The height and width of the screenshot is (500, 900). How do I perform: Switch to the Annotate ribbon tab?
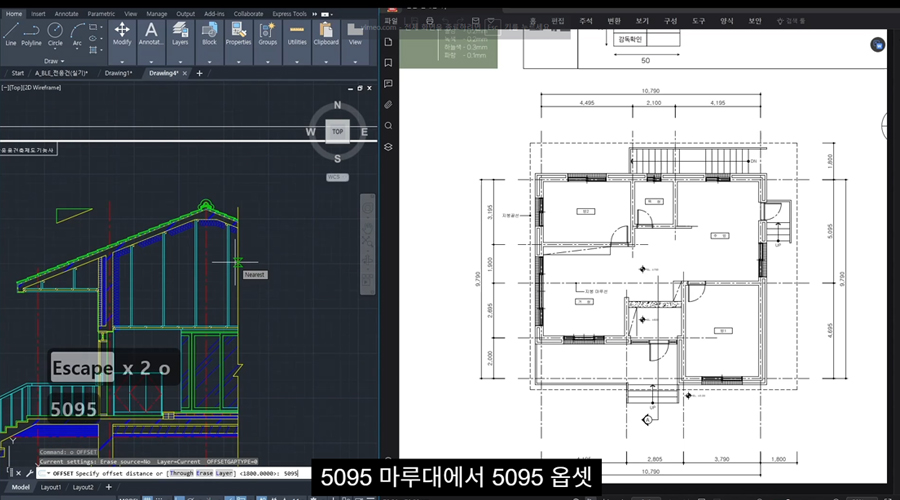(x=66, y=14)
